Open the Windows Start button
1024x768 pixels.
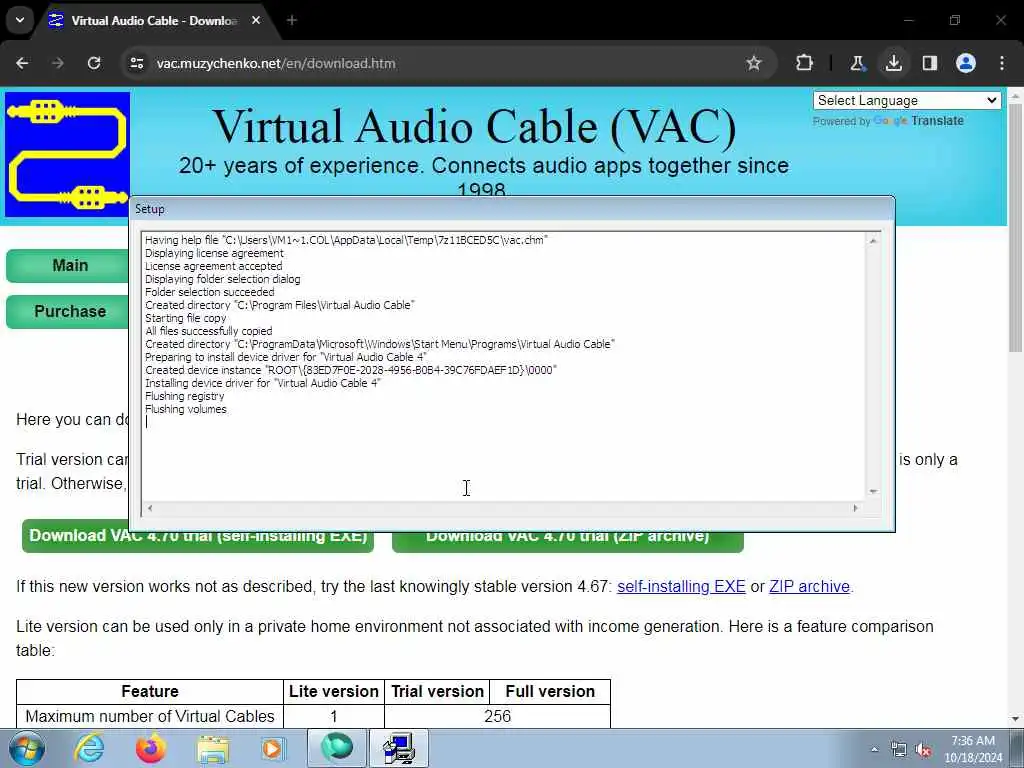pos(26,748)
